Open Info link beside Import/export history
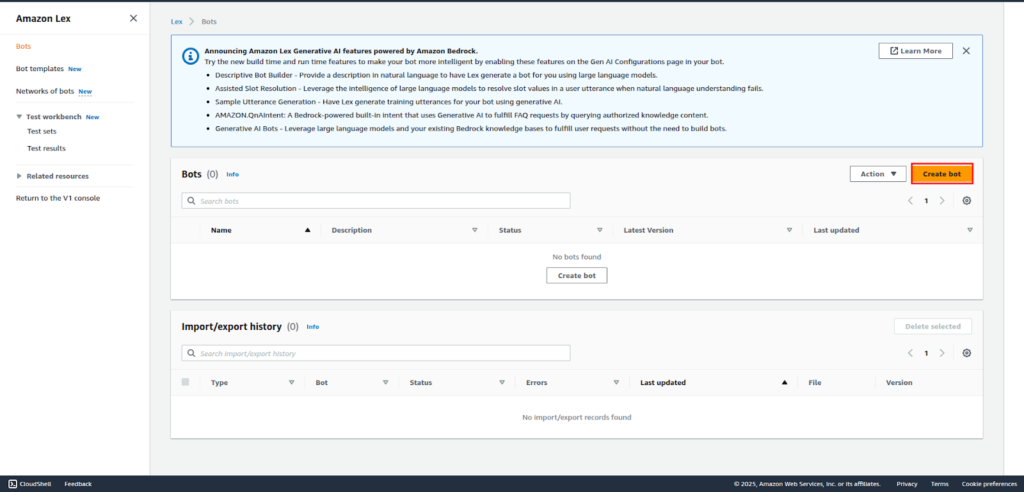Viewport: 1024px width, 492px height. tap(313, 327)
